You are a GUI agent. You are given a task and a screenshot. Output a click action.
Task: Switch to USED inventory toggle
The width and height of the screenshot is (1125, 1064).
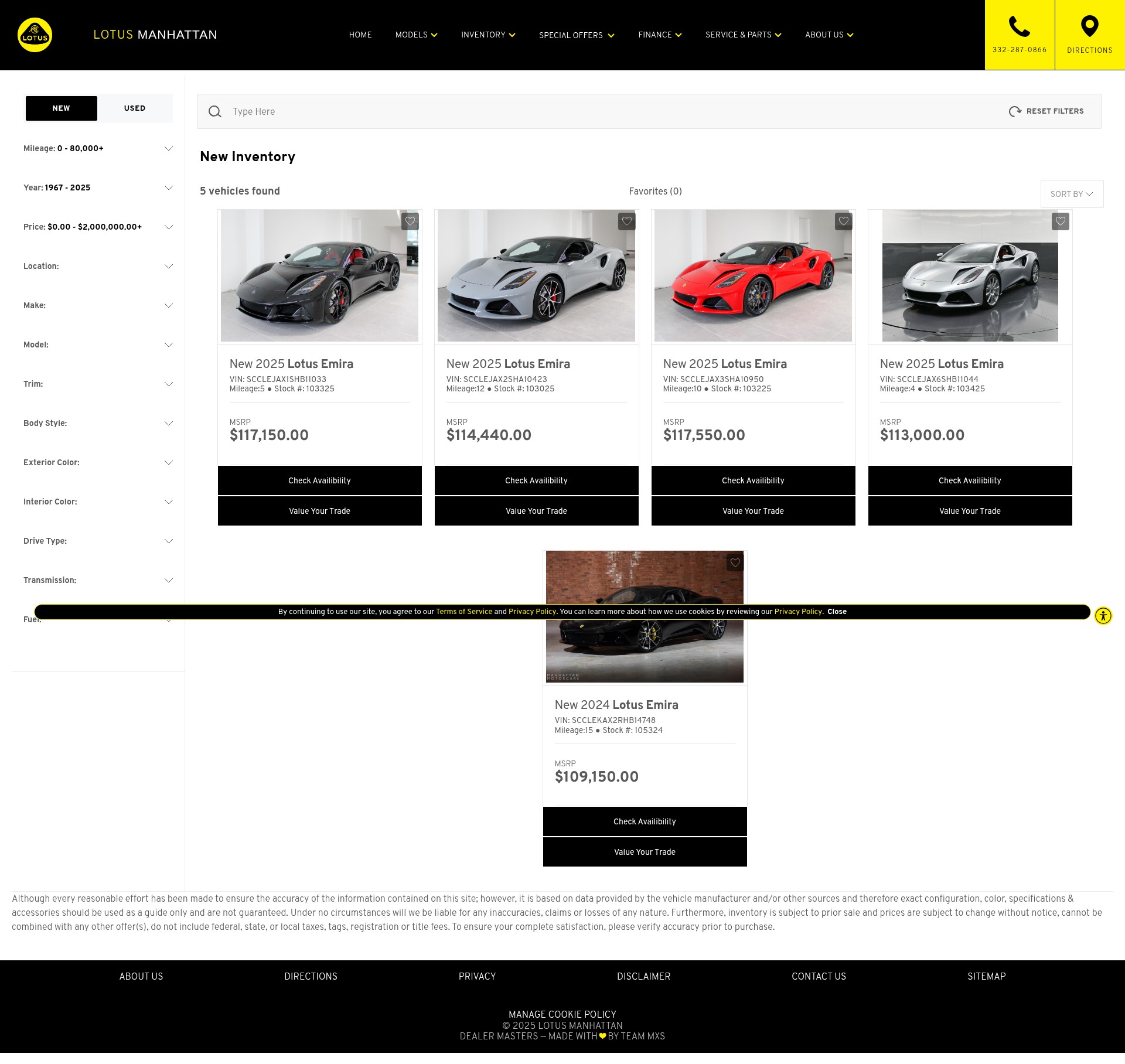135,108
